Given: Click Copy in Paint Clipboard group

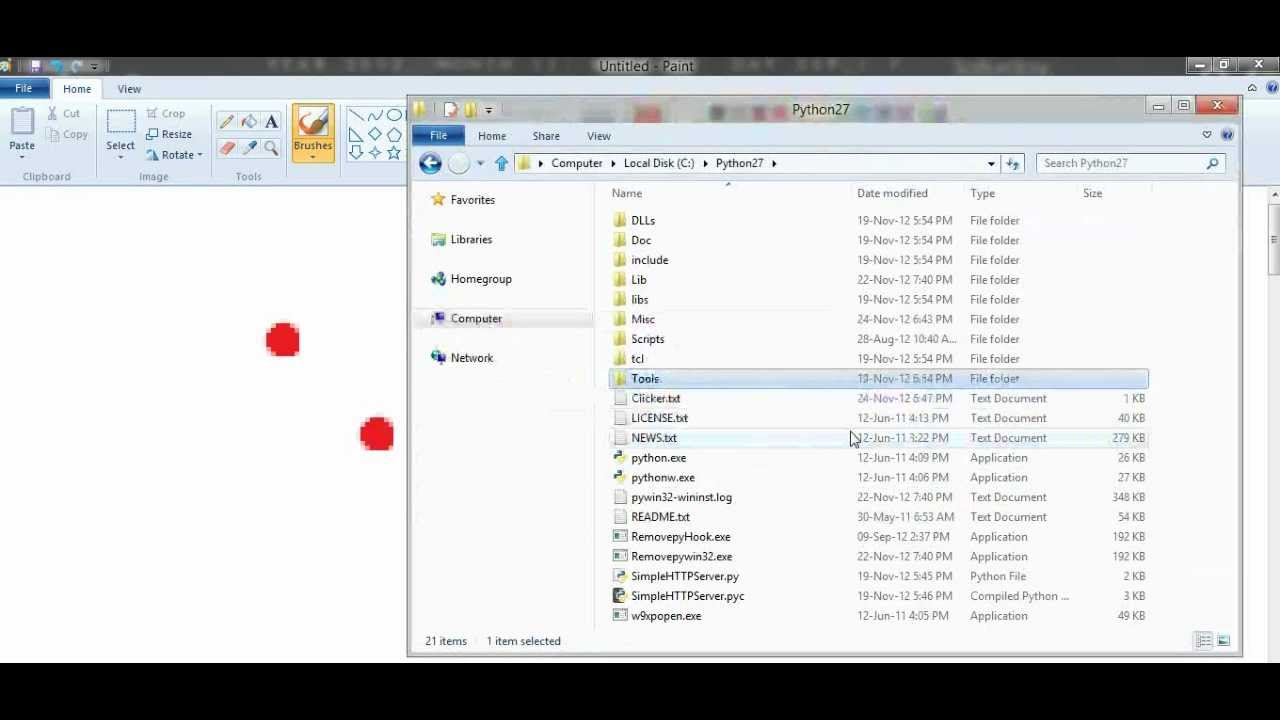Looking at the screenshot, I should click(x=67, y=134).
